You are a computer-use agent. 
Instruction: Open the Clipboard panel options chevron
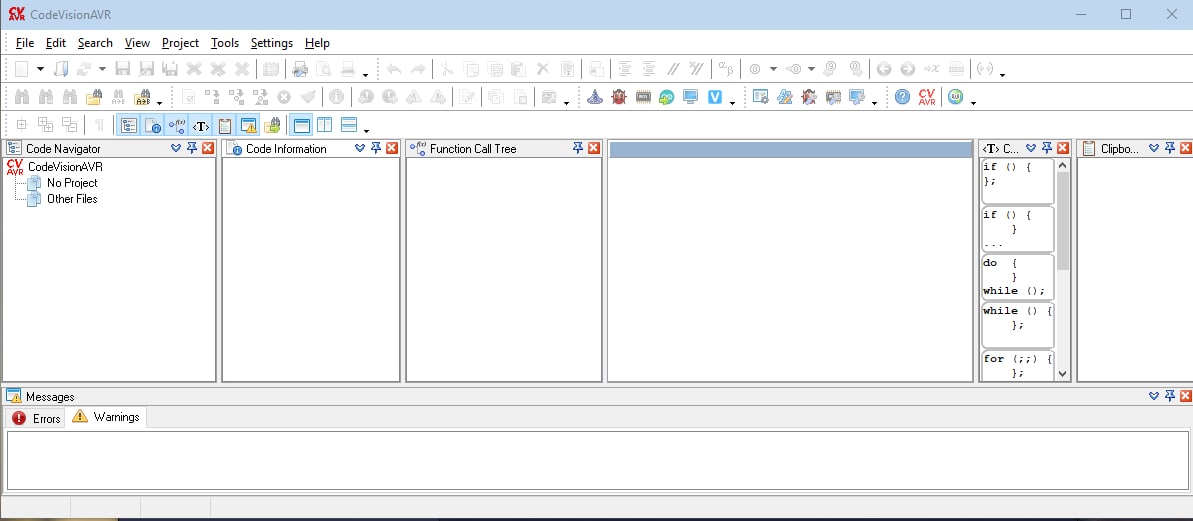click(x=1154, y=148)
